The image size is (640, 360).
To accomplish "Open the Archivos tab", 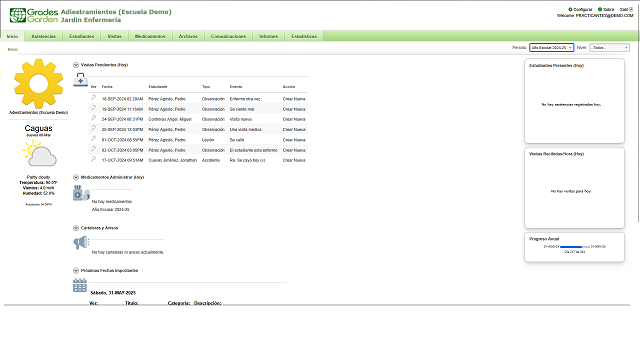I will (188, 36).
